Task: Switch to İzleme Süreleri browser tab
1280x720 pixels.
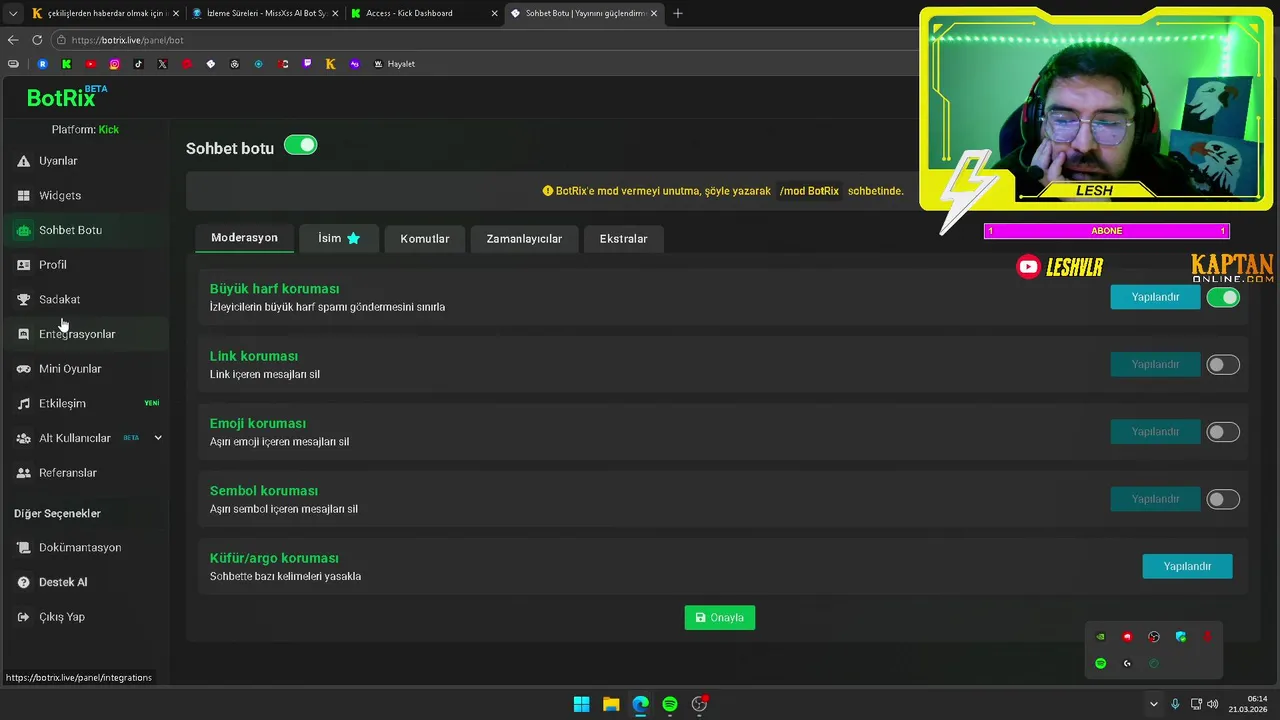Action: pyautogui.click(x=264, y=13)
